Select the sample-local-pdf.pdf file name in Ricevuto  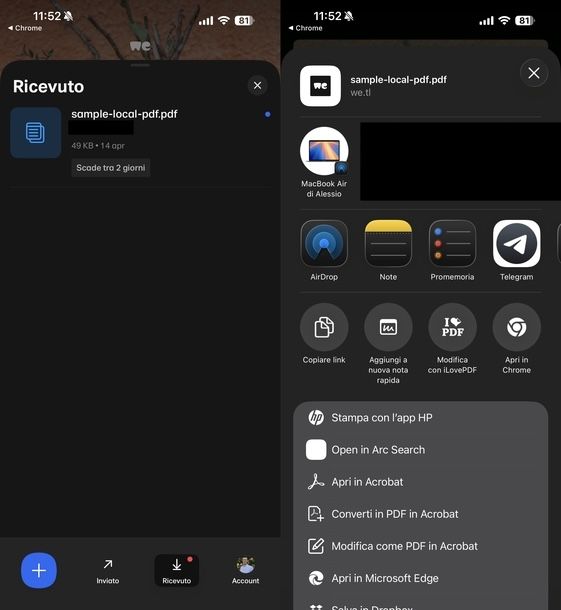(x=124, y=114)
